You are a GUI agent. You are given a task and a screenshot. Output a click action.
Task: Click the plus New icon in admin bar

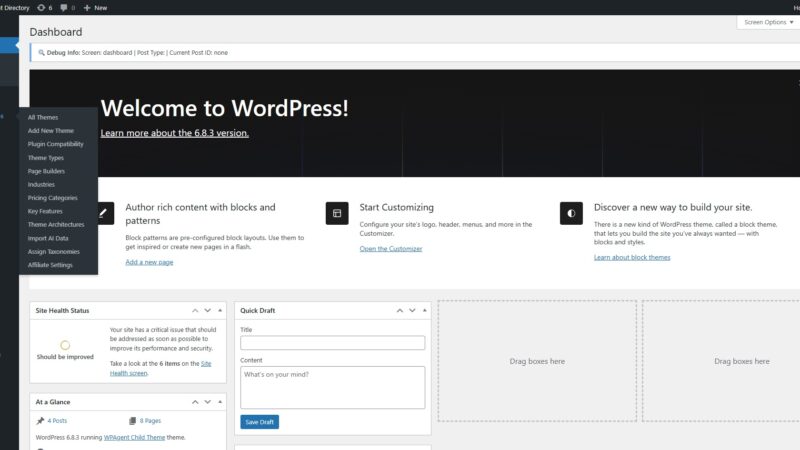tap(87, 7)
